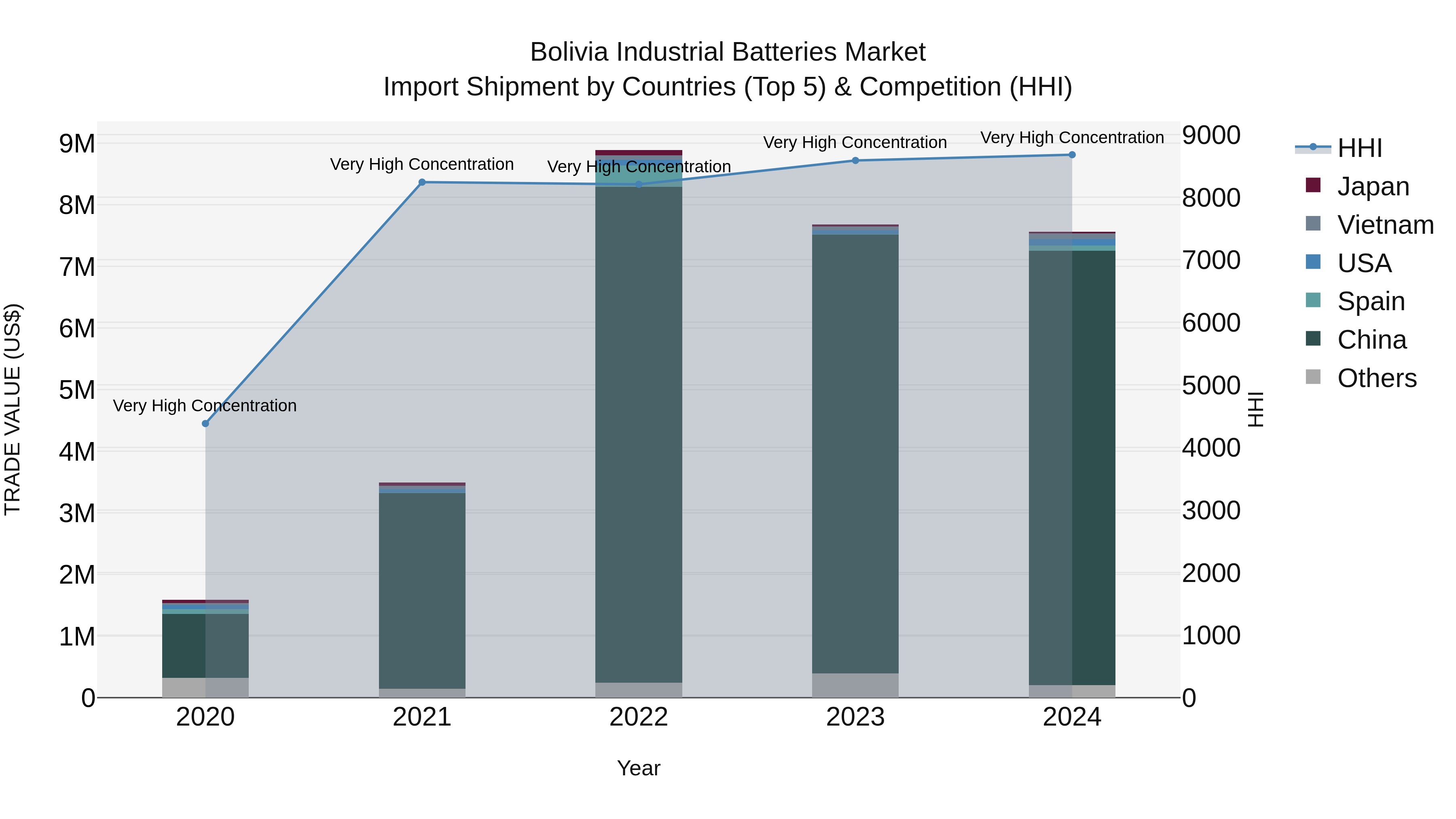Toggle the HHI line legend entry

(x=1338, y=148)
